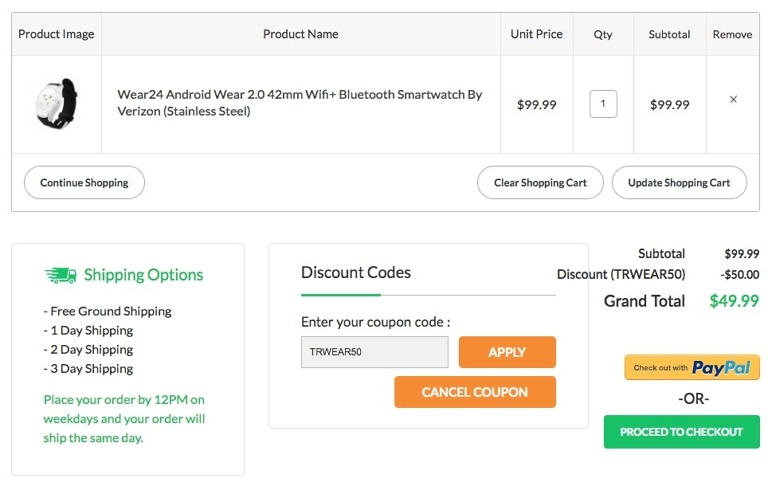The image size is (768, 490).
Task: Click the green shipping truck icon
Action: click(61, 275)
